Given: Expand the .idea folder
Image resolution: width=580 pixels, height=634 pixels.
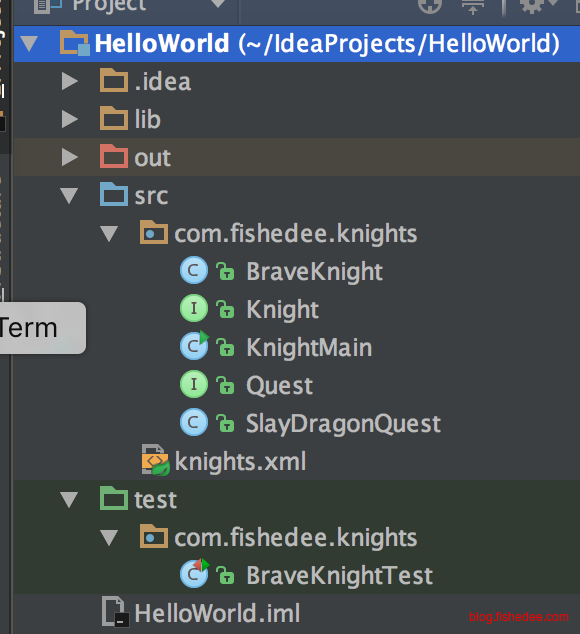Looking at the screenshot, I should coord(70,81).
